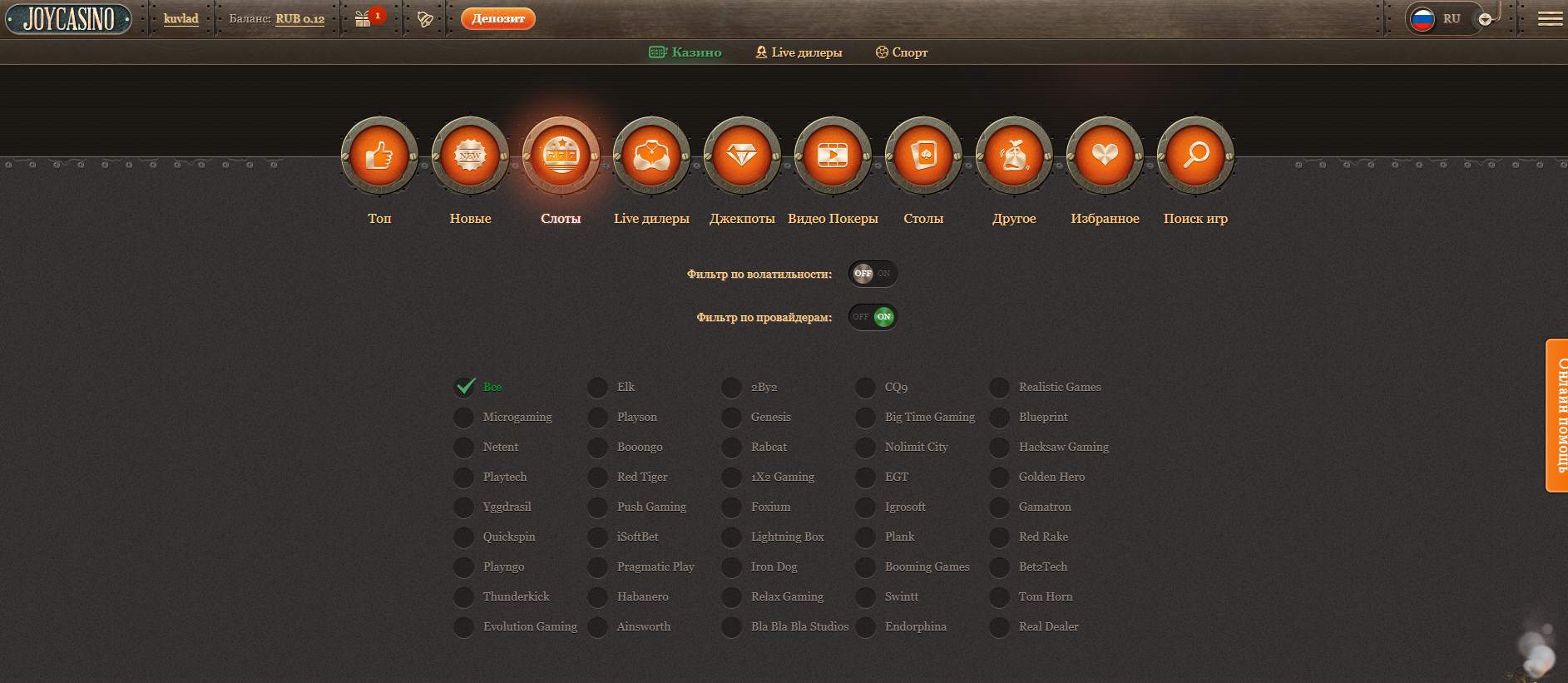Check the Microgaming provider checkbox
1568x683 pixels.
coord(463,417)
